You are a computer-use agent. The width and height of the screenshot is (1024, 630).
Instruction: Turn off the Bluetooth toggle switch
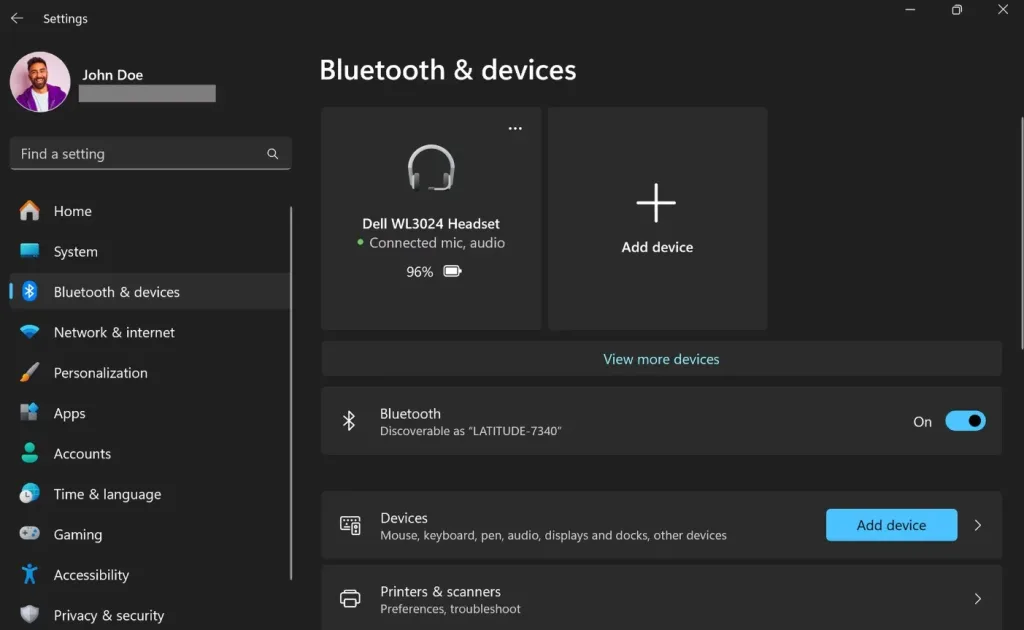point(965,421)
